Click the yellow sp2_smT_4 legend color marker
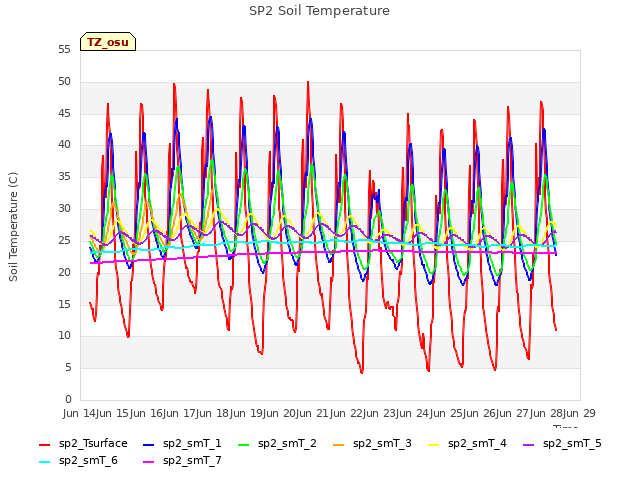 click(433, 444)
